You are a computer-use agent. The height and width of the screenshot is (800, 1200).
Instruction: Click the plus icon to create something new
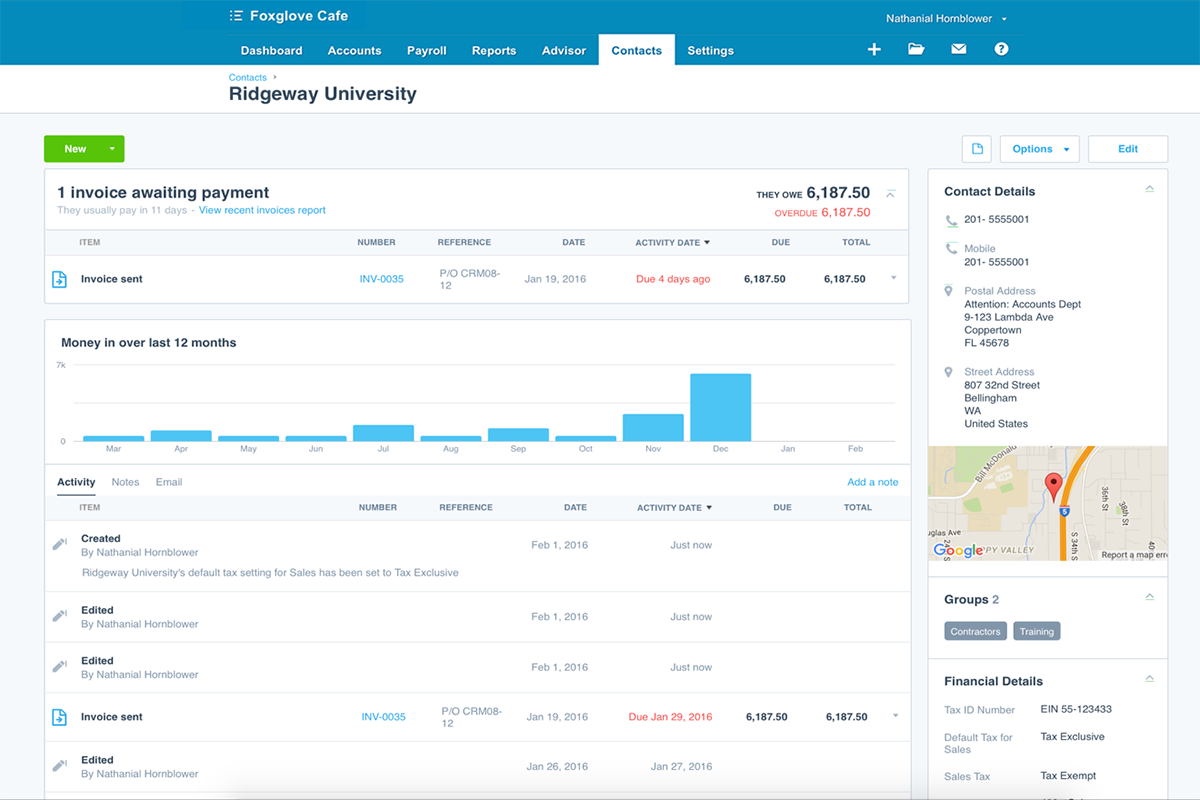tap(874, 48)
